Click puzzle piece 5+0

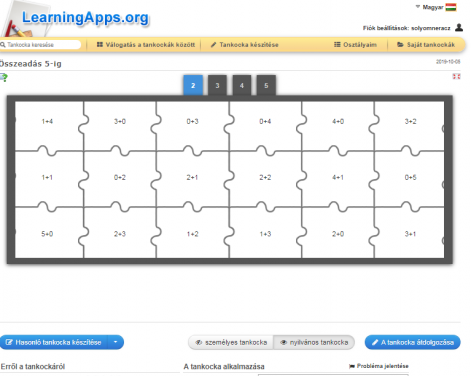point(47,234)
